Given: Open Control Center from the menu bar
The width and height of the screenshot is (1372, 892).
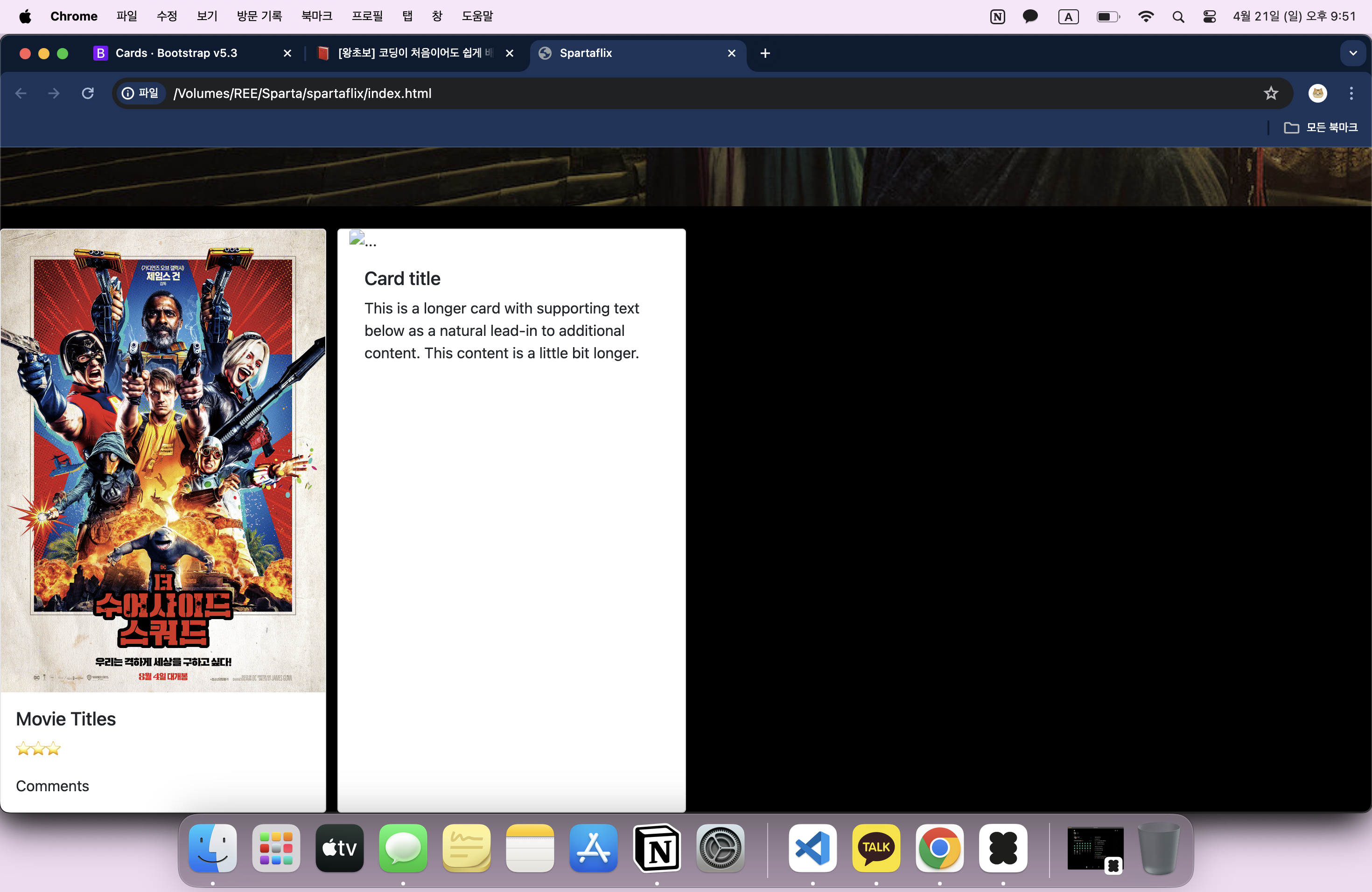Looking at the screenshot, I should [x=1210, y=17].
